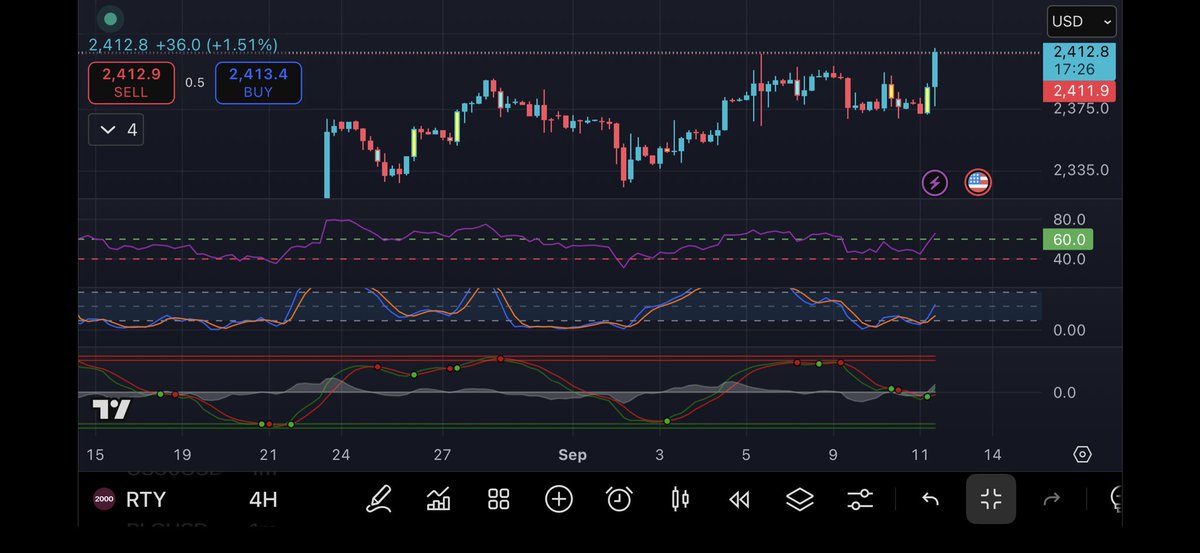Open the TradingView logo
The height and width of the screenshot is (553, 1200).
tap(111, 409)
